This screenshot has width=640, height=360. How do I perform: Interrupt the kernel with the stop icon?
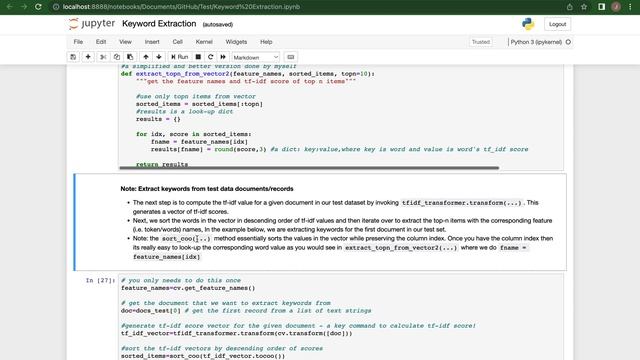pyautogui.click(x=198, y=57)
